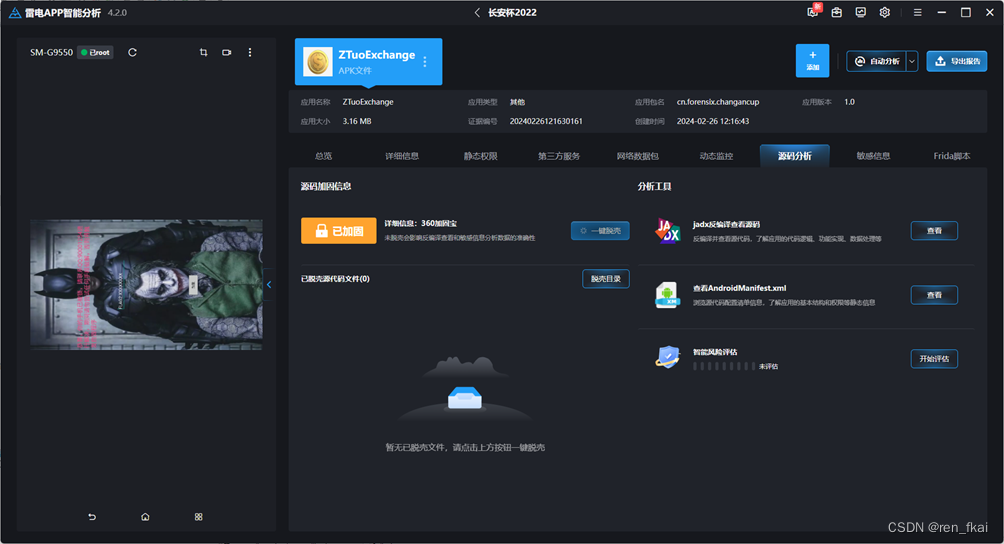Click the empty inbox tray illustration icon
Viewport: 1004px width, 544px height.
[465, 397]
